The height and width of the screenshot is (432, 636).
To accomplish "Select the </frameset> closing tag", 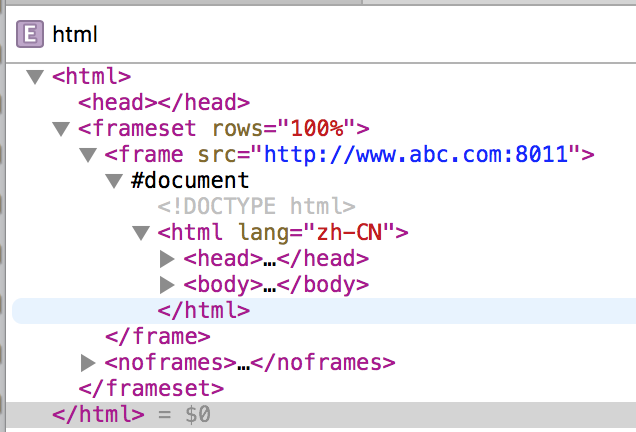I will [151, 389].
